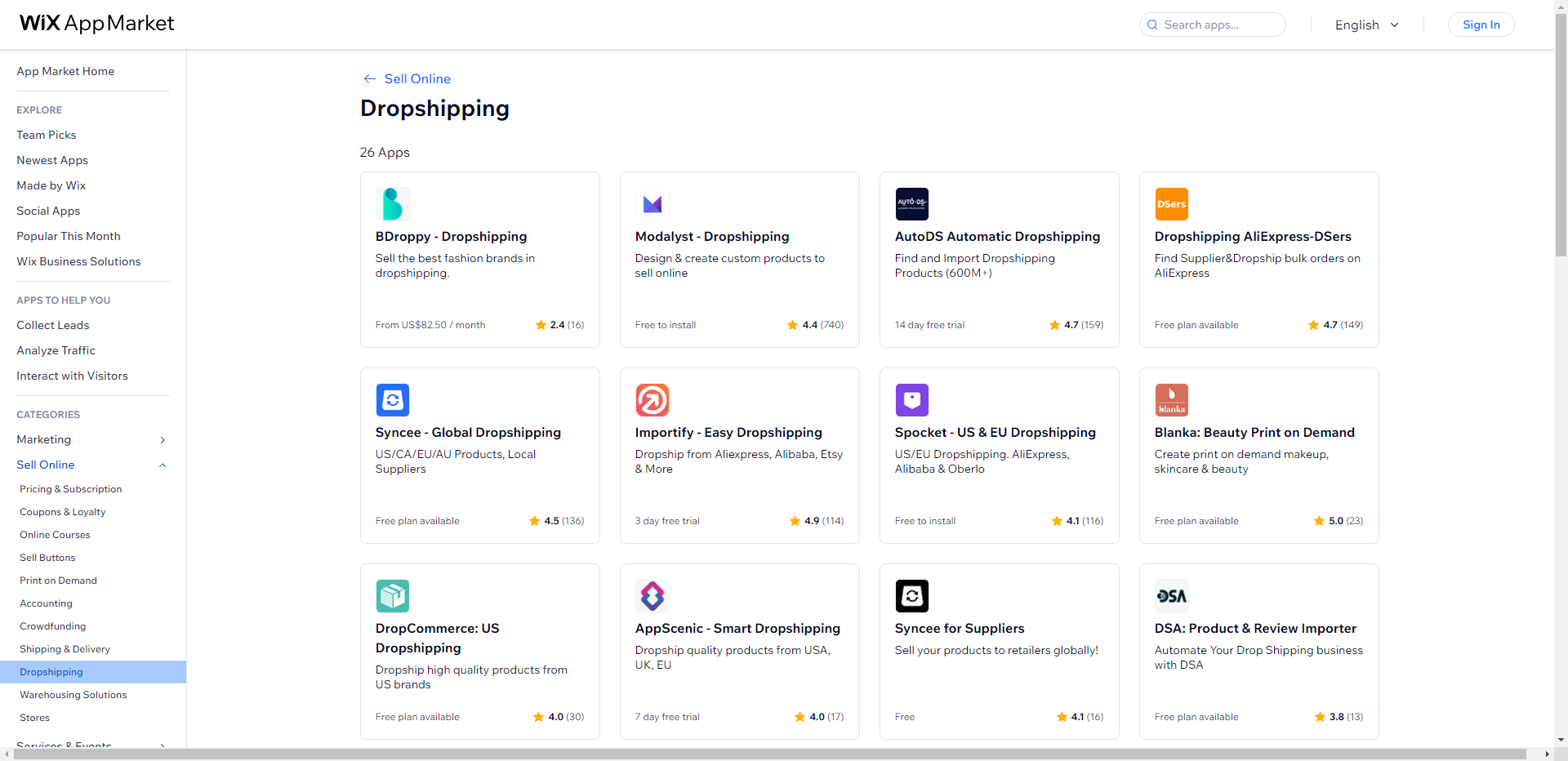Open the DropCommerce box icon
The image size is (1568, 761).
click(x=392, y=596)
